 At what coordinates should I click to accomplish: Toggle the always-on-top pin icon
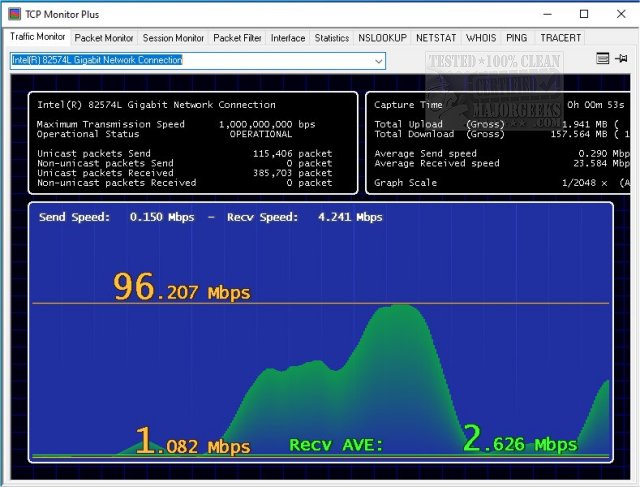coord(622,60)
